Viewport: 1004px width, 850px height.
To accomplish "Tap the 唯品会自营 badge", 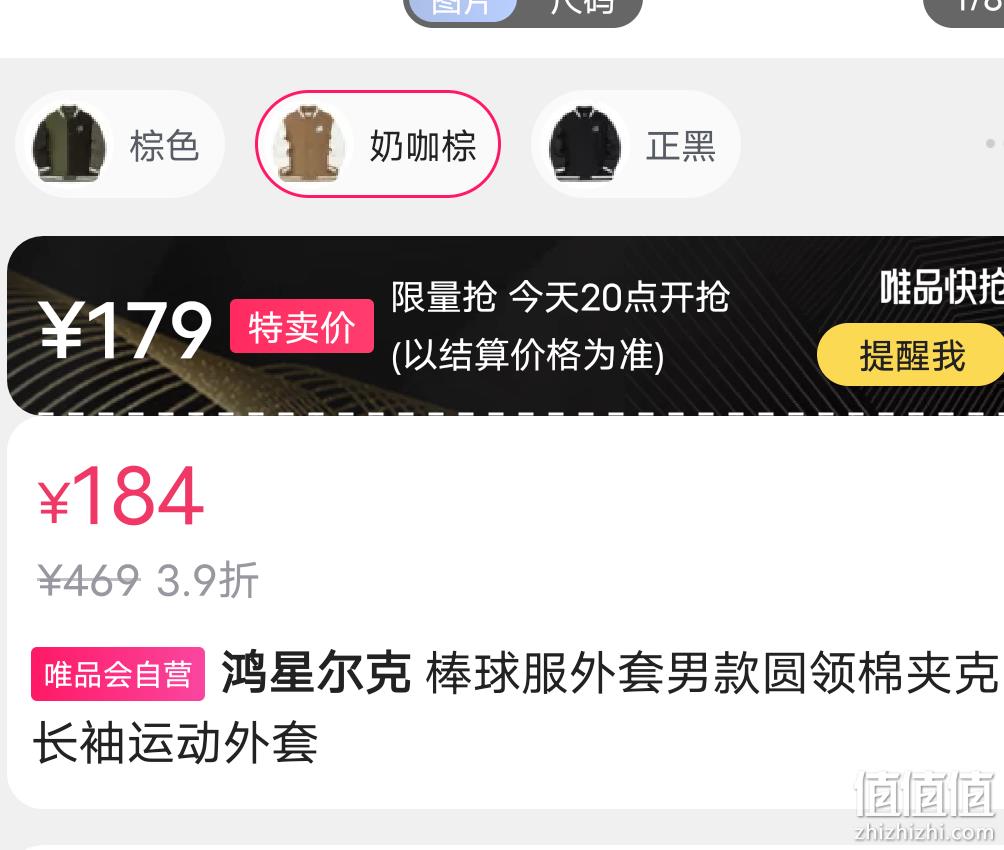I will [118, 674].
